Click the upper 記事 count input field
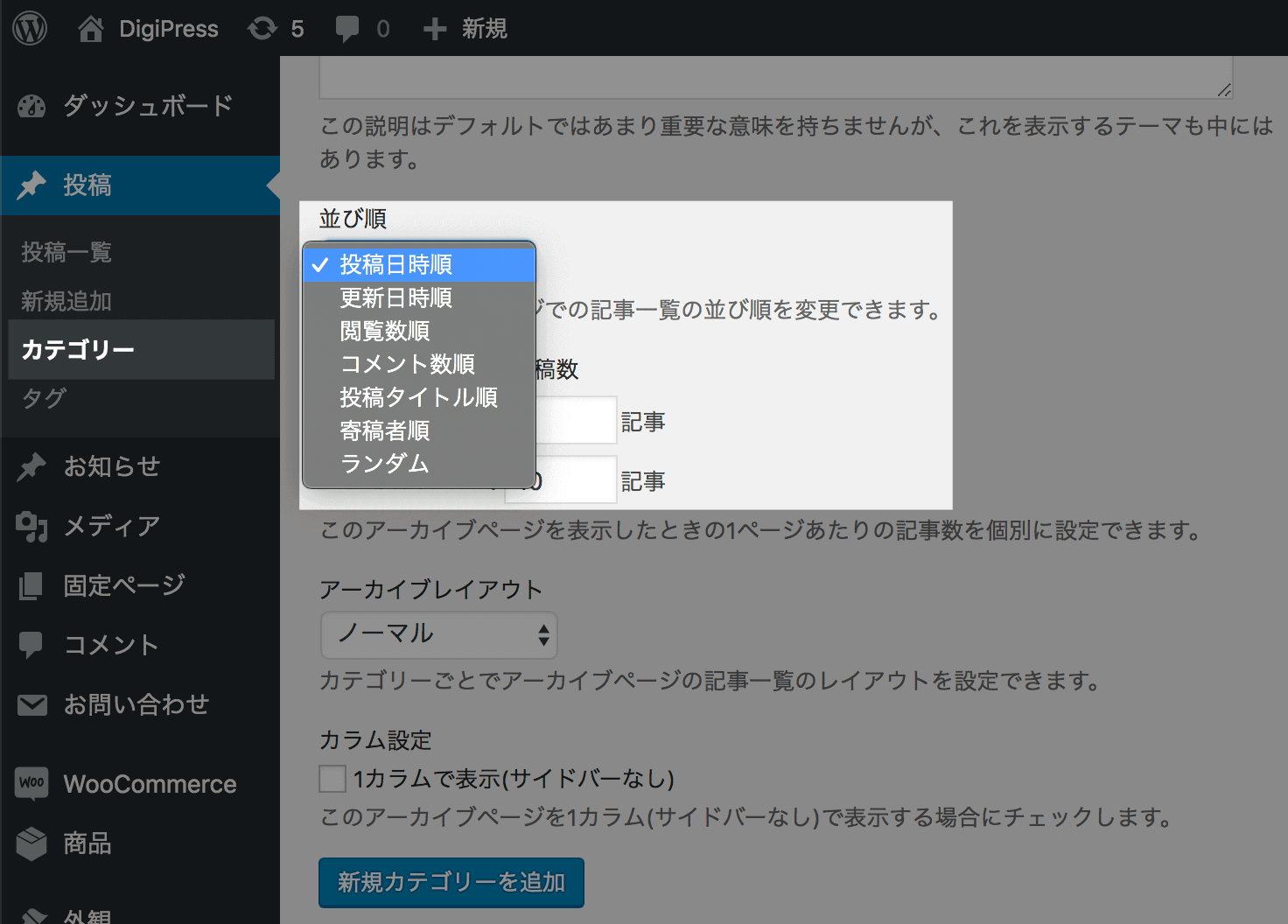 coord(574,421)
